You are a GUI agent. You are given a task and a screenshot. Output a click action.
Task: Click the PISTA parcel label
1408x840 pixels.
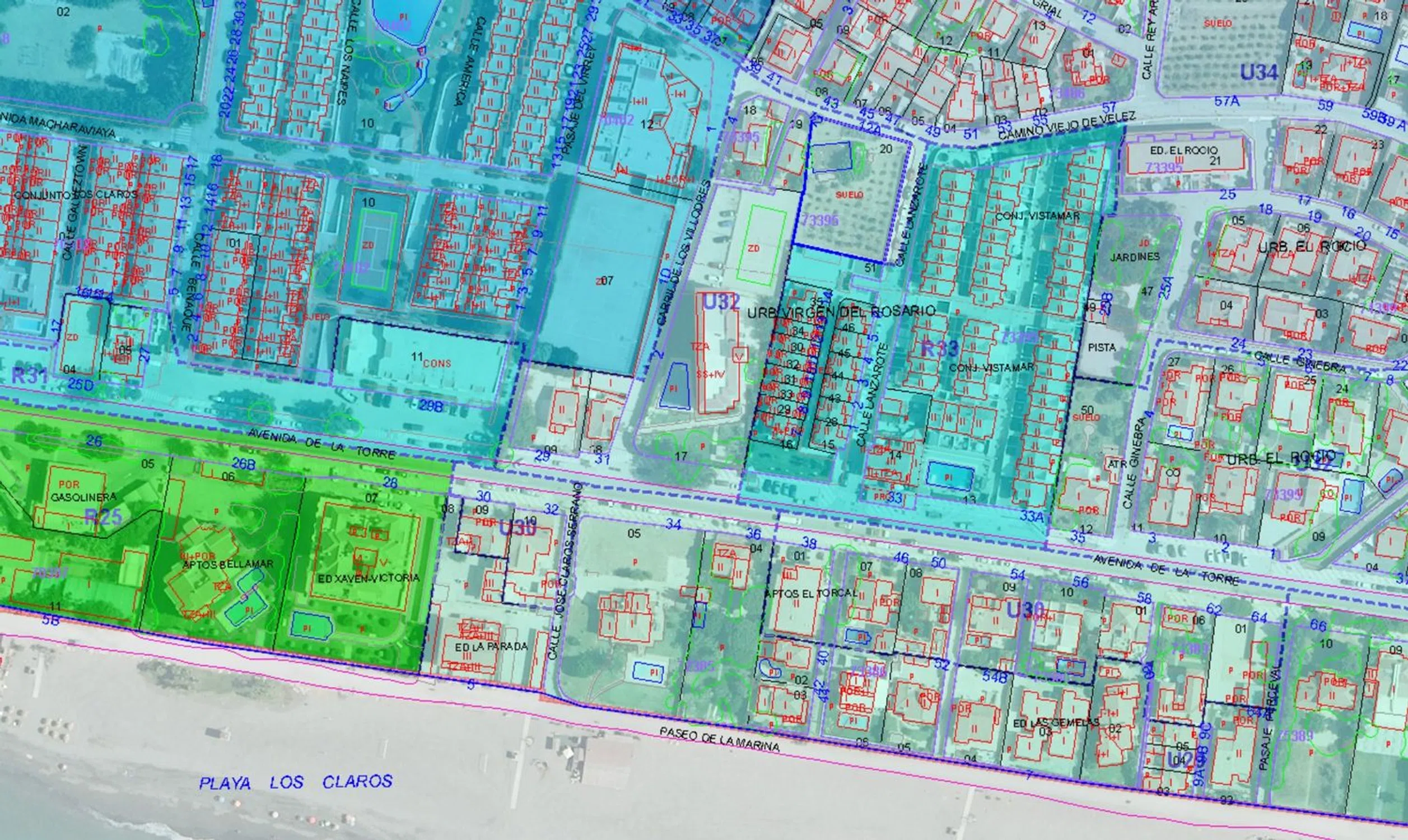pyautogui.click(x=1102, y=348)
